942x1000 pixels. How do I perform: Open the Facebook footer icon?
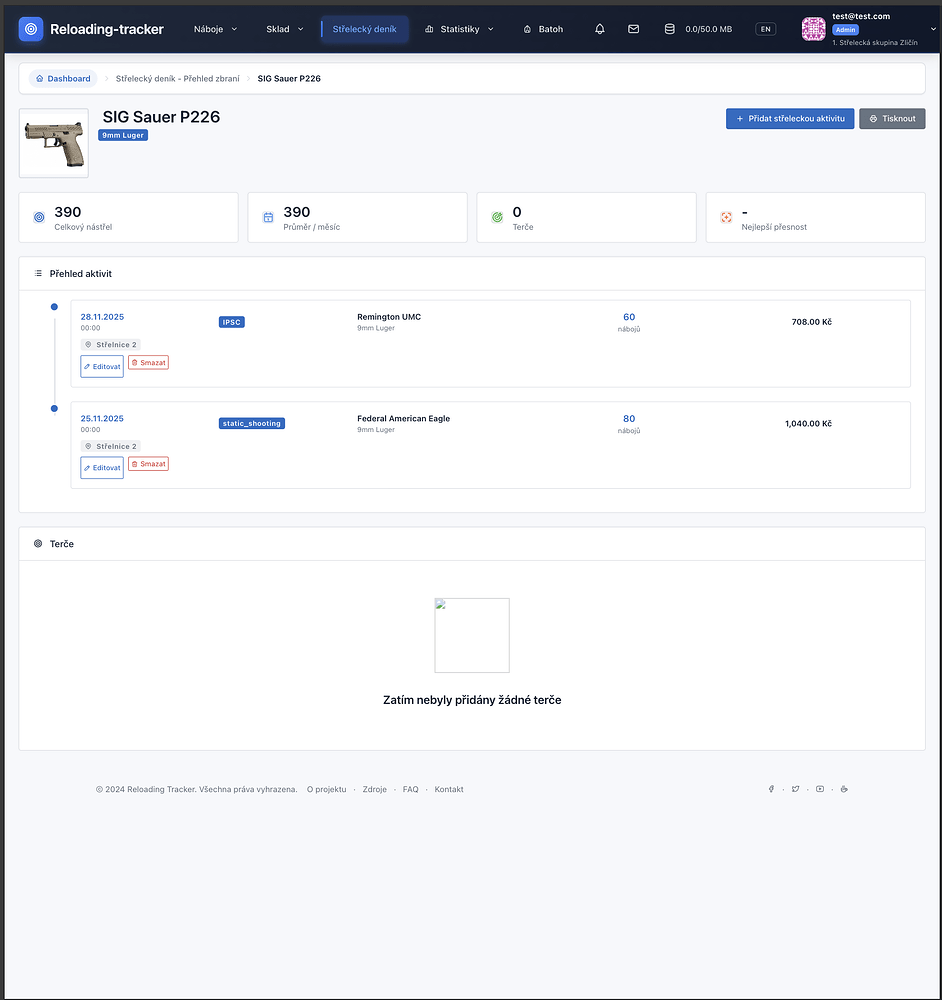coord(771,789)
